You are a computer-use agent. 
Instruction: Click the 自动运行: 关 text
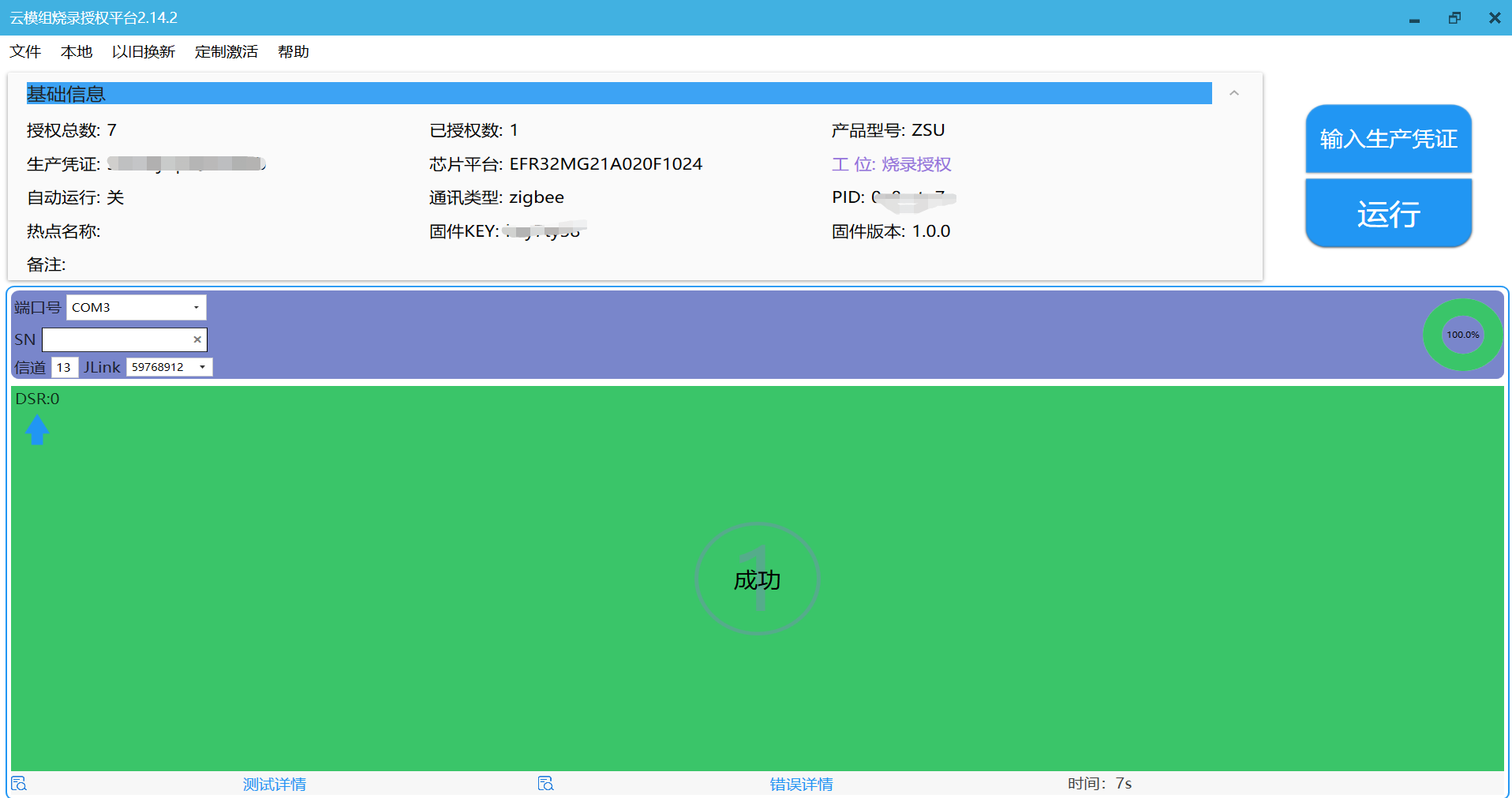(x=76, y=197)
